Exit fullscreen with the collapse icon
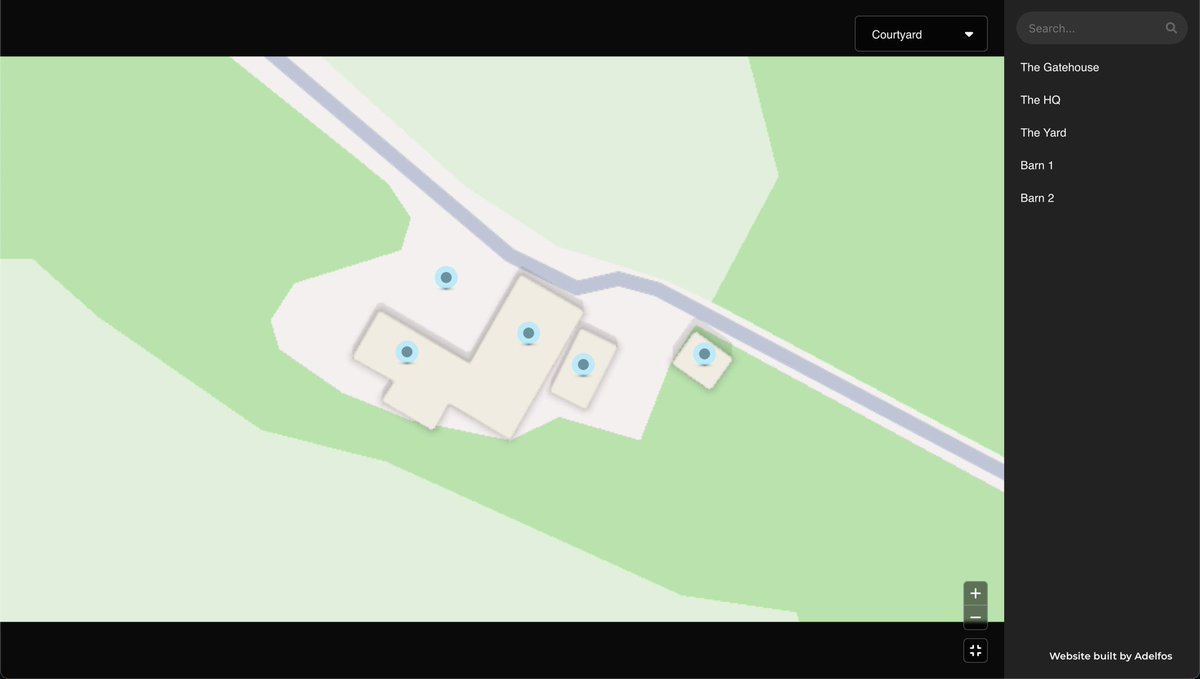Viewport: 1200px width, 679px height. click(x=976, y=651)
